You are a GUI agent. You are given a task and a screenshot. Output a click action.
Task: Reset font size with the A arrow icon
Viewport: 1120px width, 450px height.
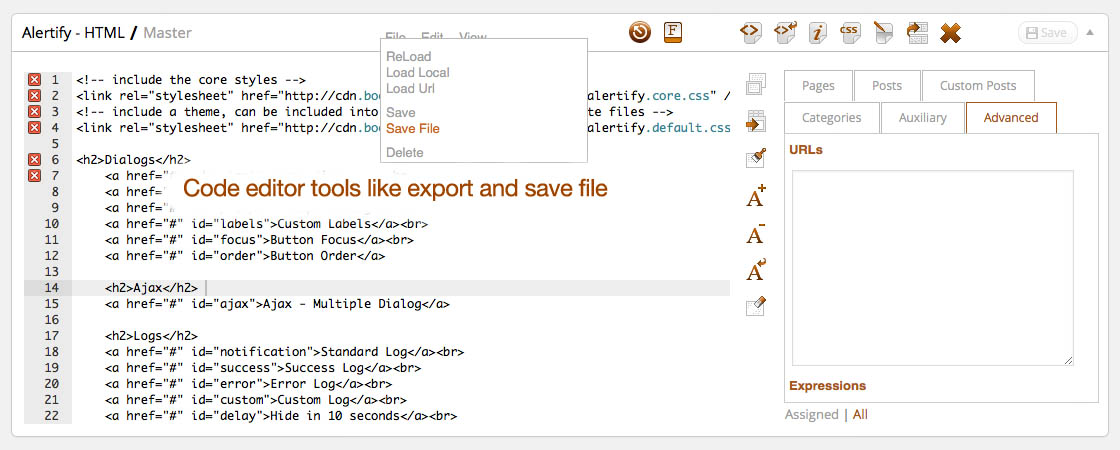pos(756,271)
